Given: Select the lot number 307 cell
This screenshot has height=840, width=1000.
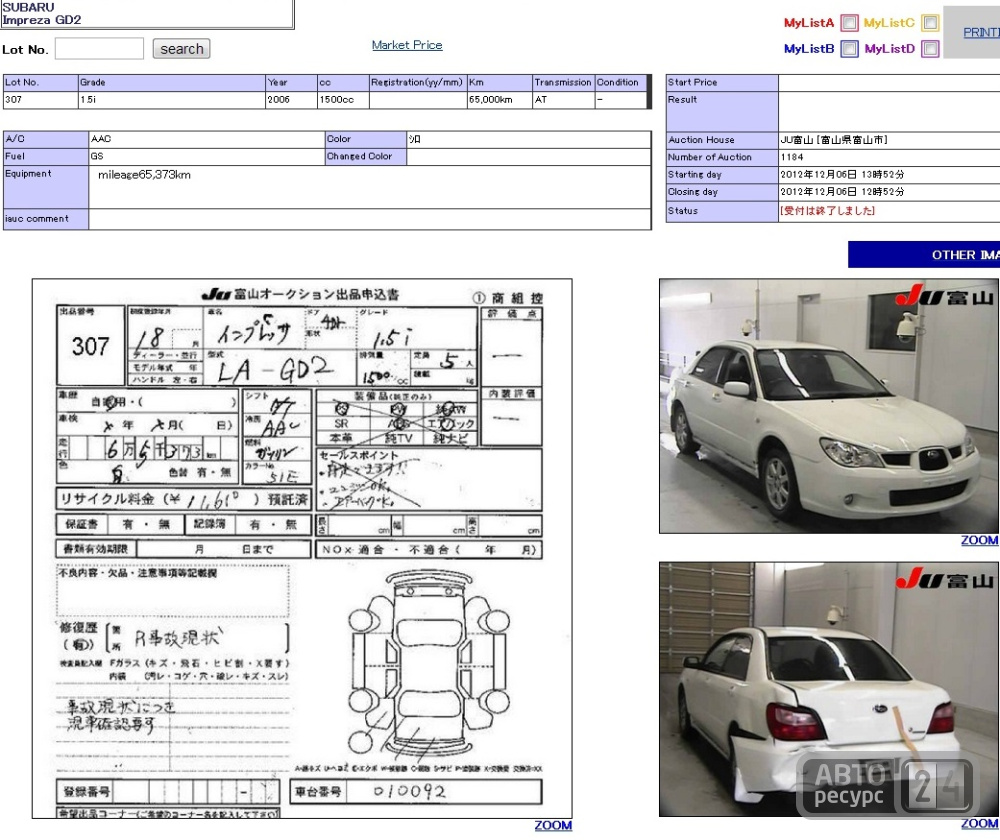Looking at the screenshot, I should coord(40,100).
